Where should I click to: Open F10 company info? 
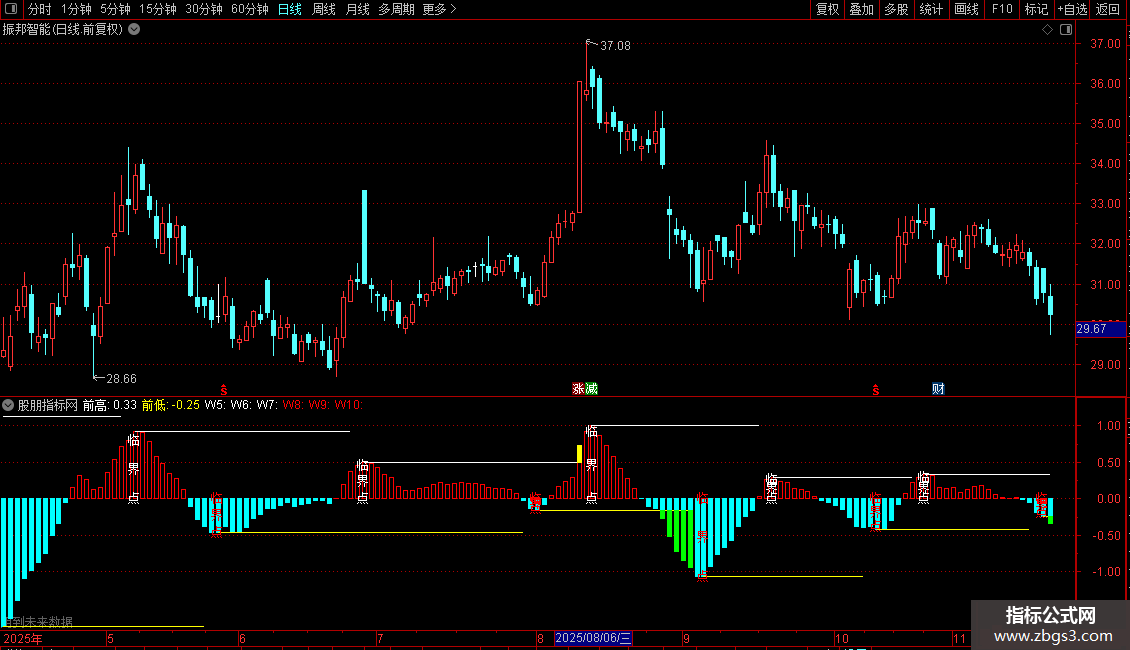point(1002,9)
